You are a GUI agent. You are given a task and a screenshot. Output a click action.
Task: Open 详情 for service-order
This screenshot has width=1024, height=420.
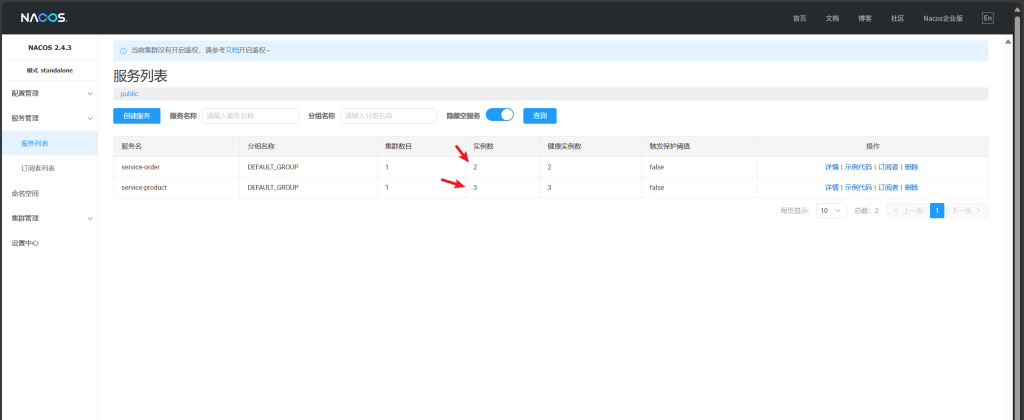pyautogui.click(x=831, y=167)
